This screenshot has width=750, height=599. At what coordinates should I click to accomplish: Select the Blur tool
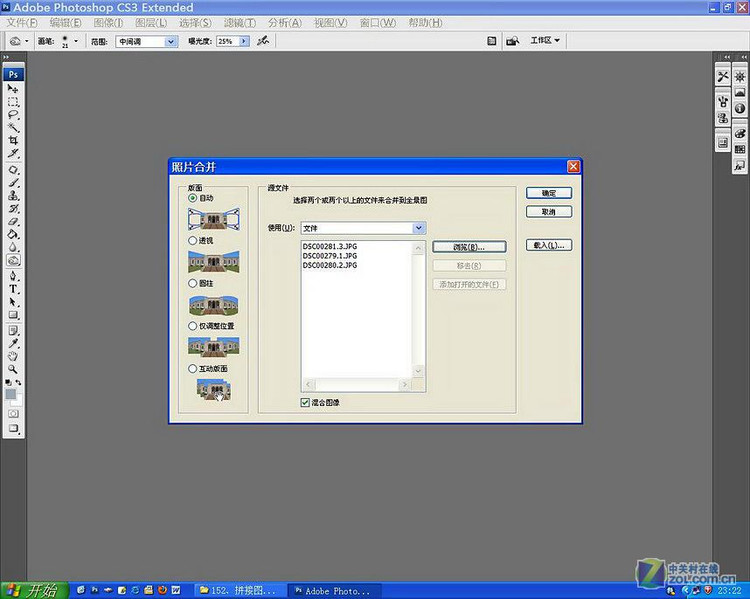coord(13,247)
